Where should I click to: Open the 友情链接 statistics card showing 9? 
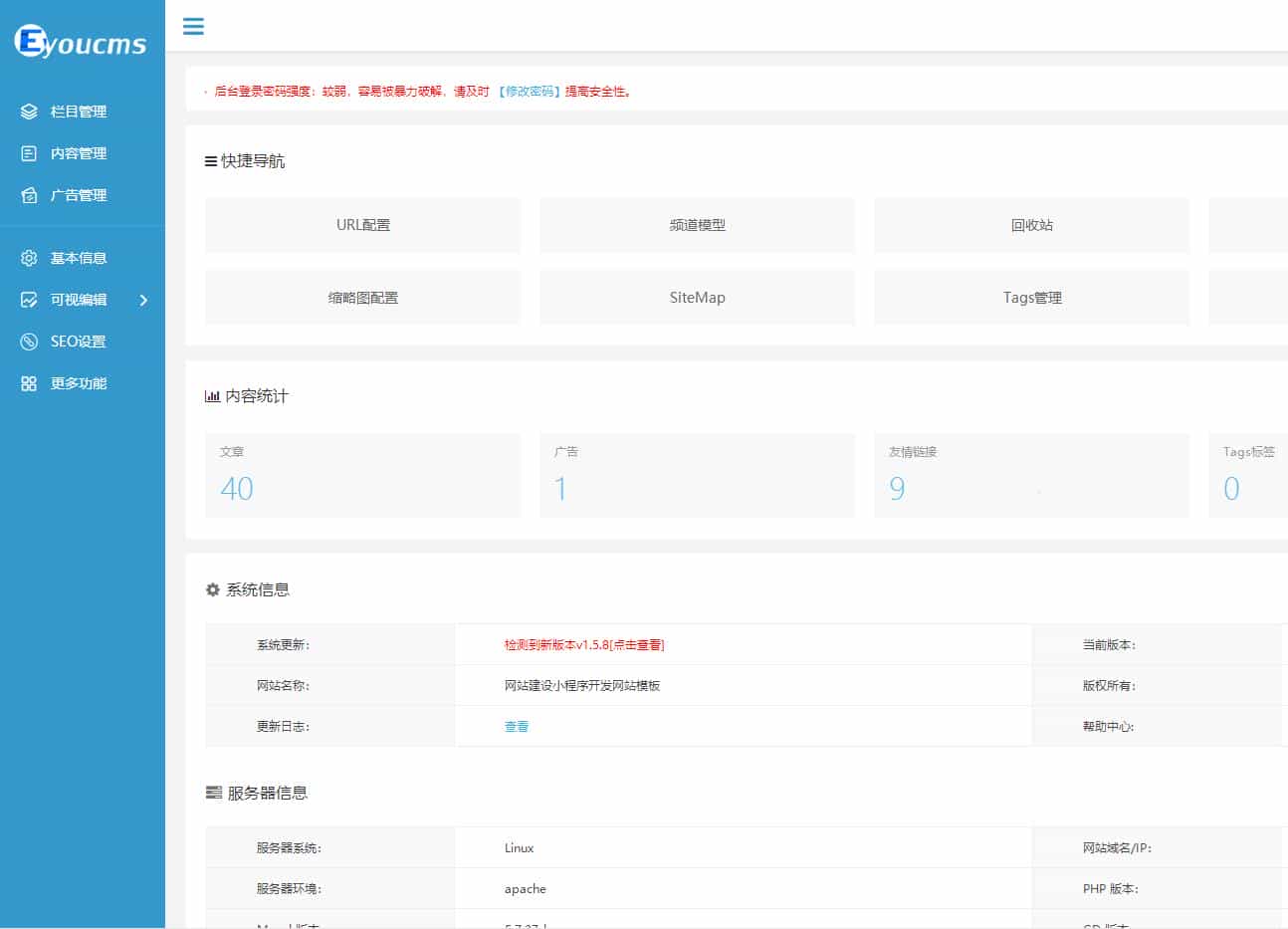click(x=1032, y=475)
